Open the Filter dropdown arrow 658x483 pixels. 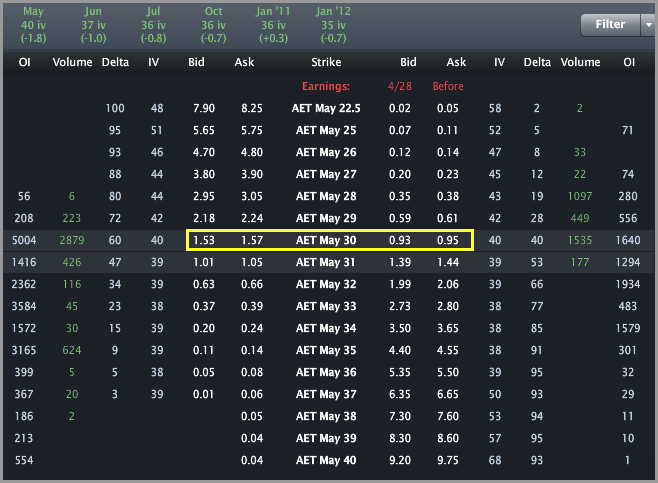click(x=649, y=25)
